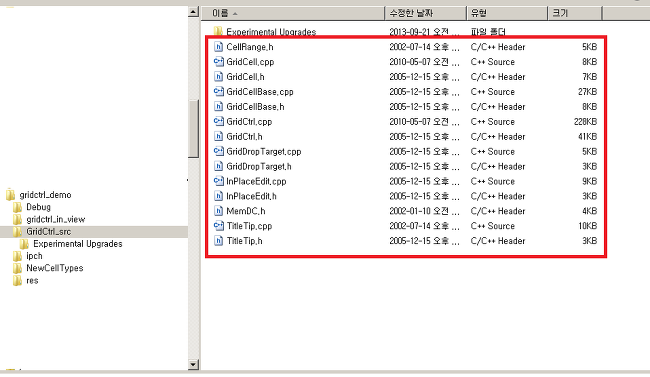The width and height of the screenshot is (650, 377).
Task: Click the GridCellBase.h file icon
Action: click(x=218, y=107)
